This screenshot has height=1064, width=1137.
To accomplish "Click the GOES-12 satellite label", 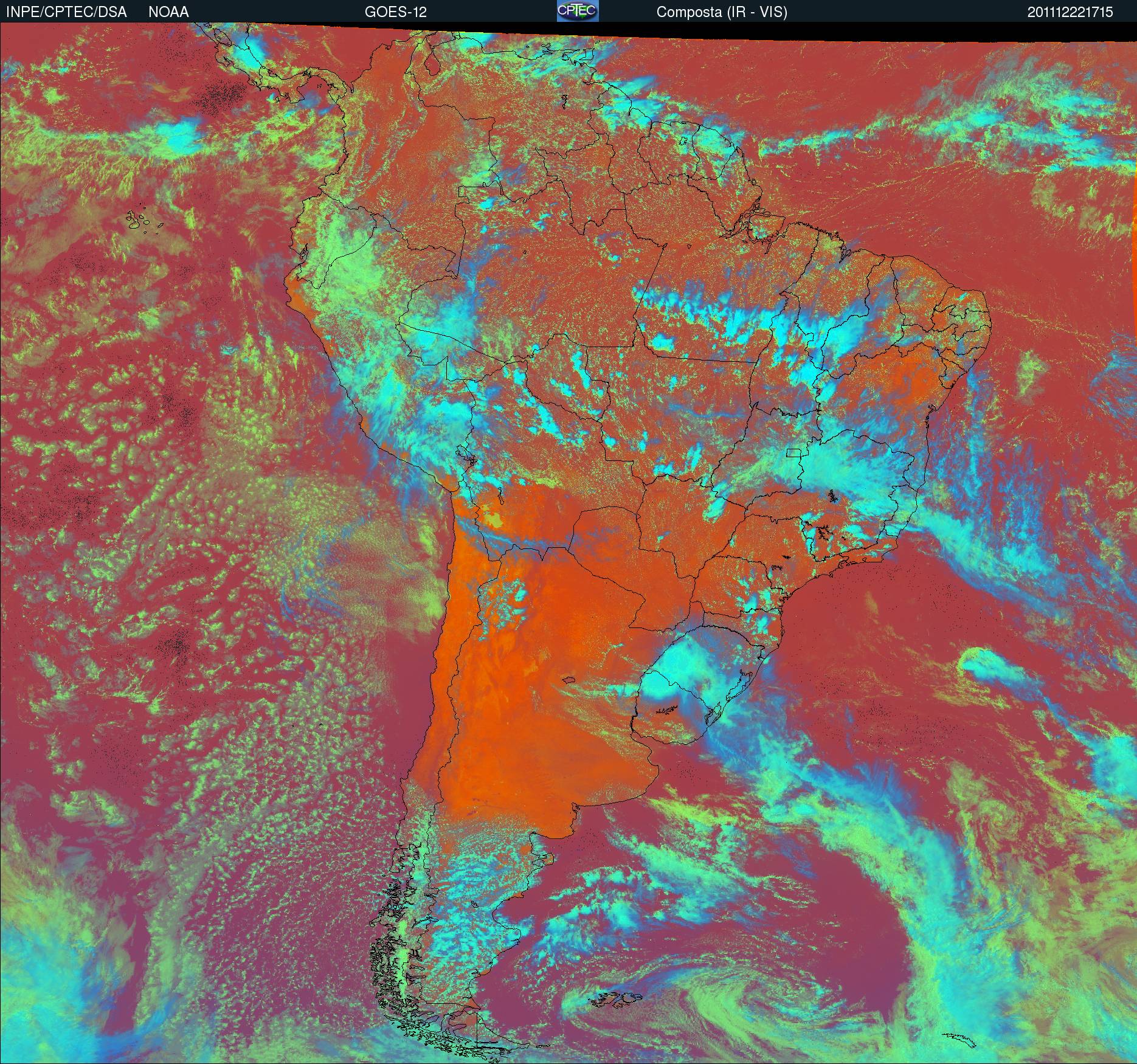I will coord(395,12).
